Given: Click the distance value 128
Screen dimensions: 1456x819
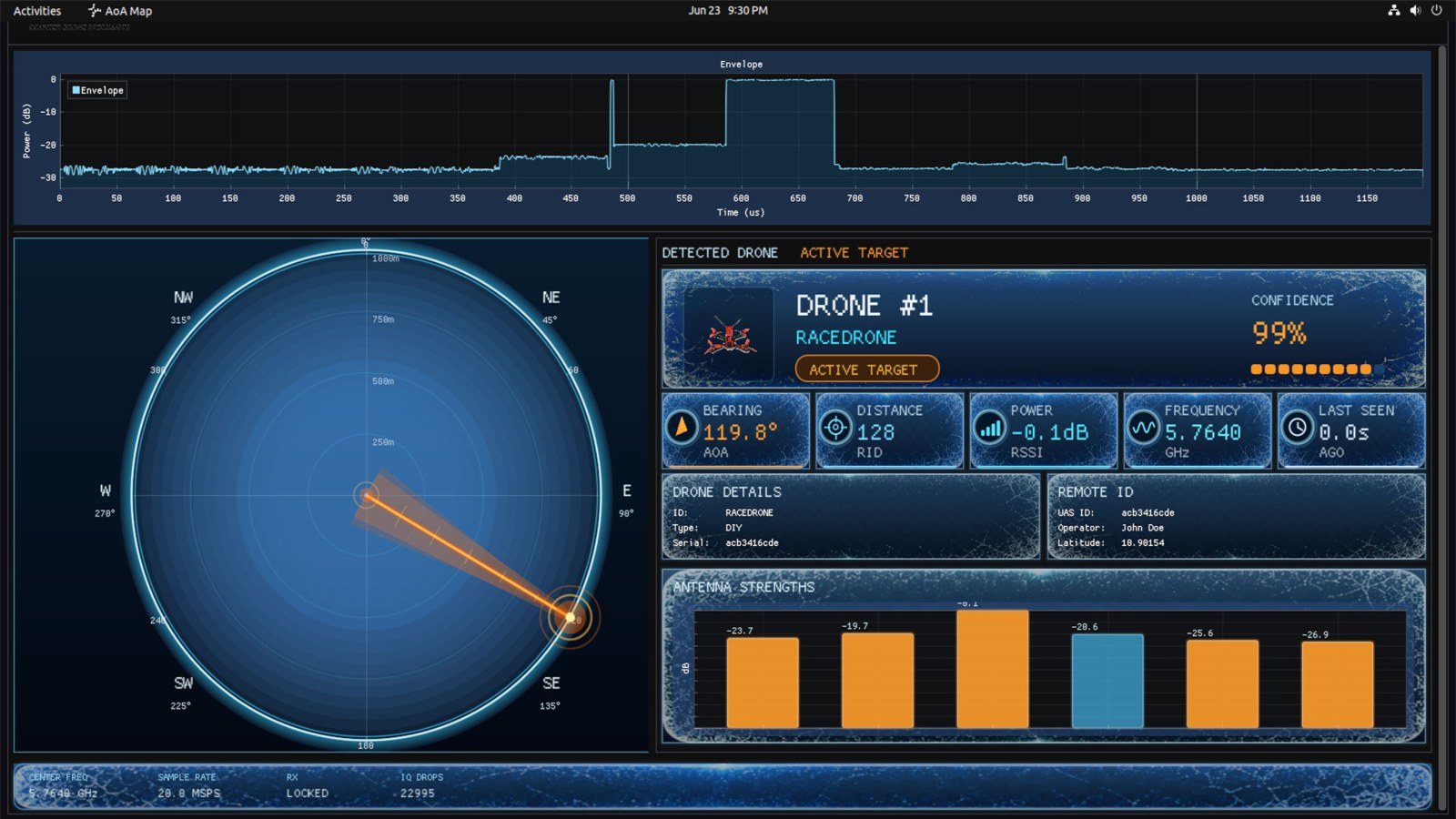Looking at the screenshot, I should pos(875,432).
